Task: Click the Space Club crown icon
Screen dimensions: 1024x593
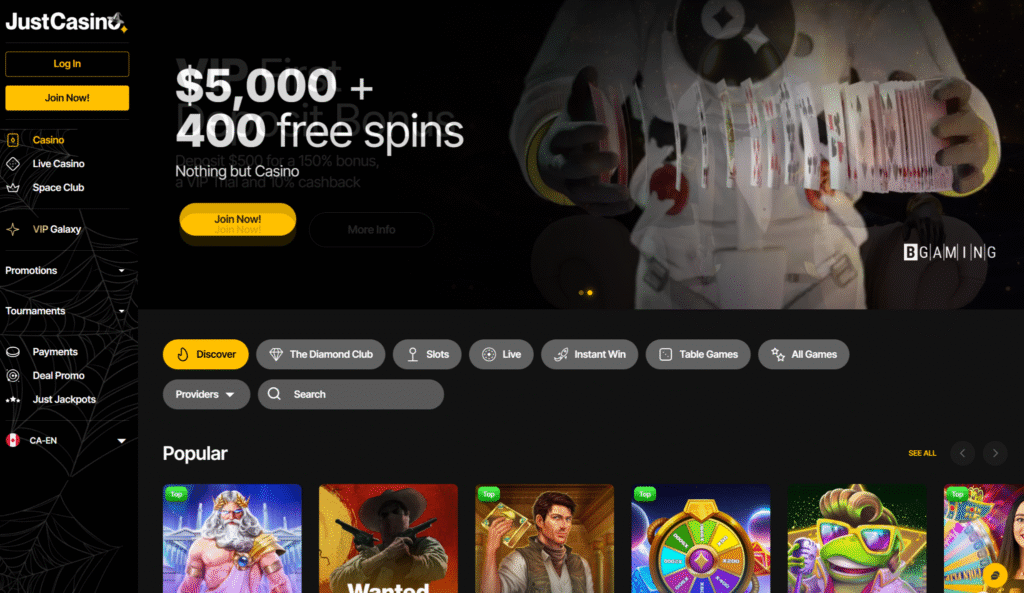Action: point(12,187)
